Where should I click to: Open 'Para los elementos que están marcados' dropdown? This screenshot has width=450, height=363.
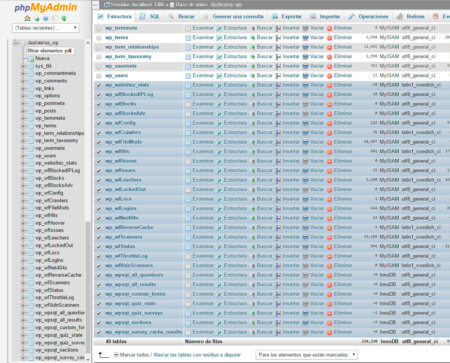[307, 355]
